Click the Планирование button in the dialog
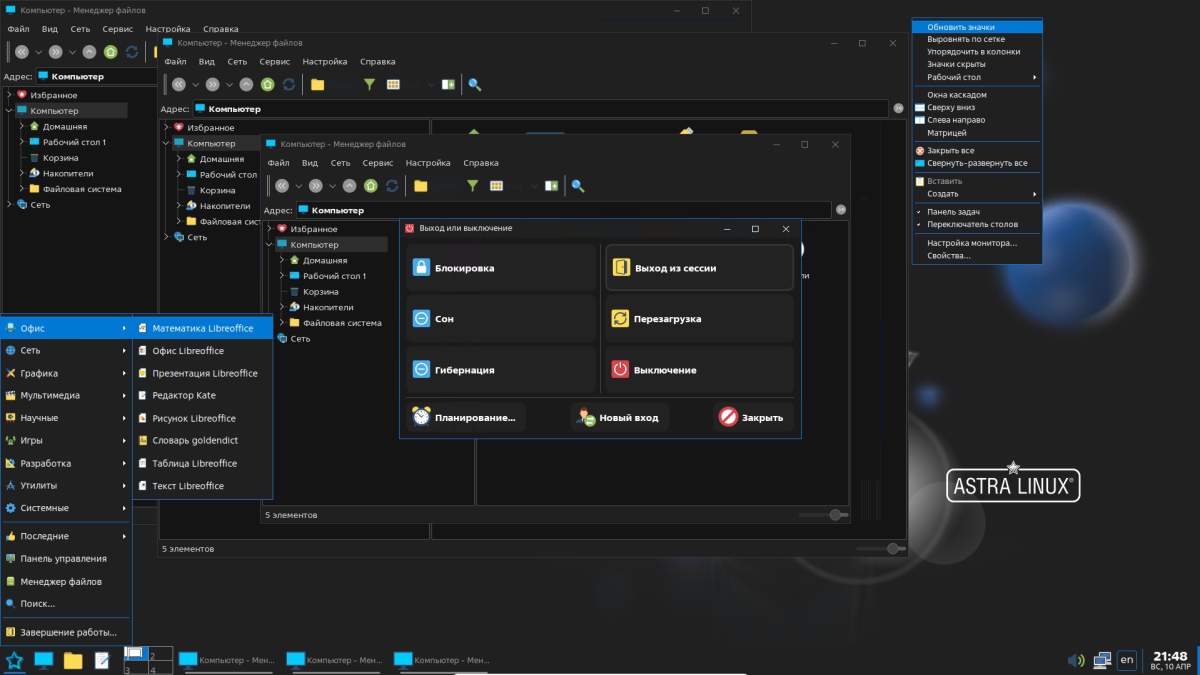 pyautogui.click(x=466, y=417)
